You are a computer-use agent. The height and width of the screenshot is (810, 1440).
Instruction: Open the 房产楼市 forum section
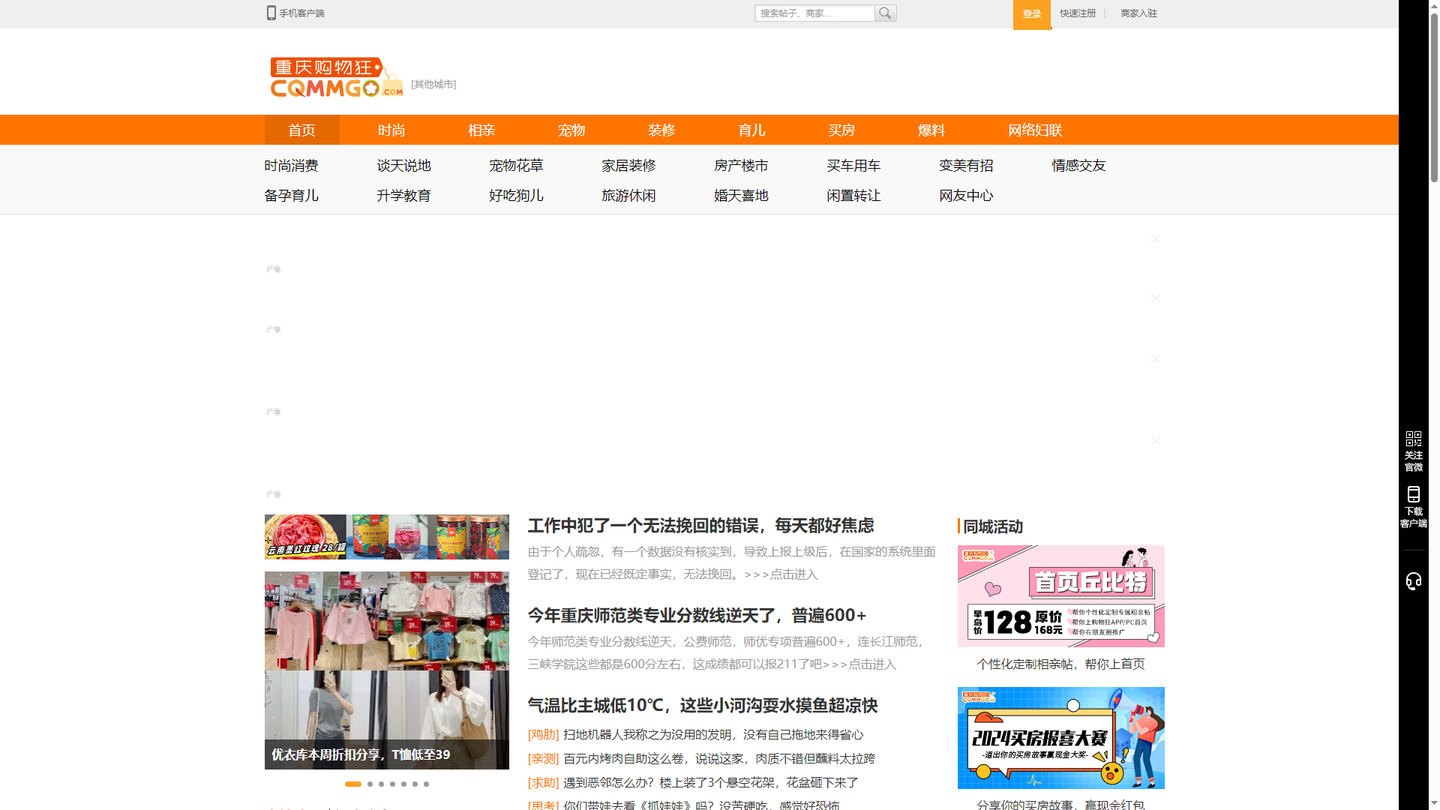pyautogui.click(x=741, y=166)
